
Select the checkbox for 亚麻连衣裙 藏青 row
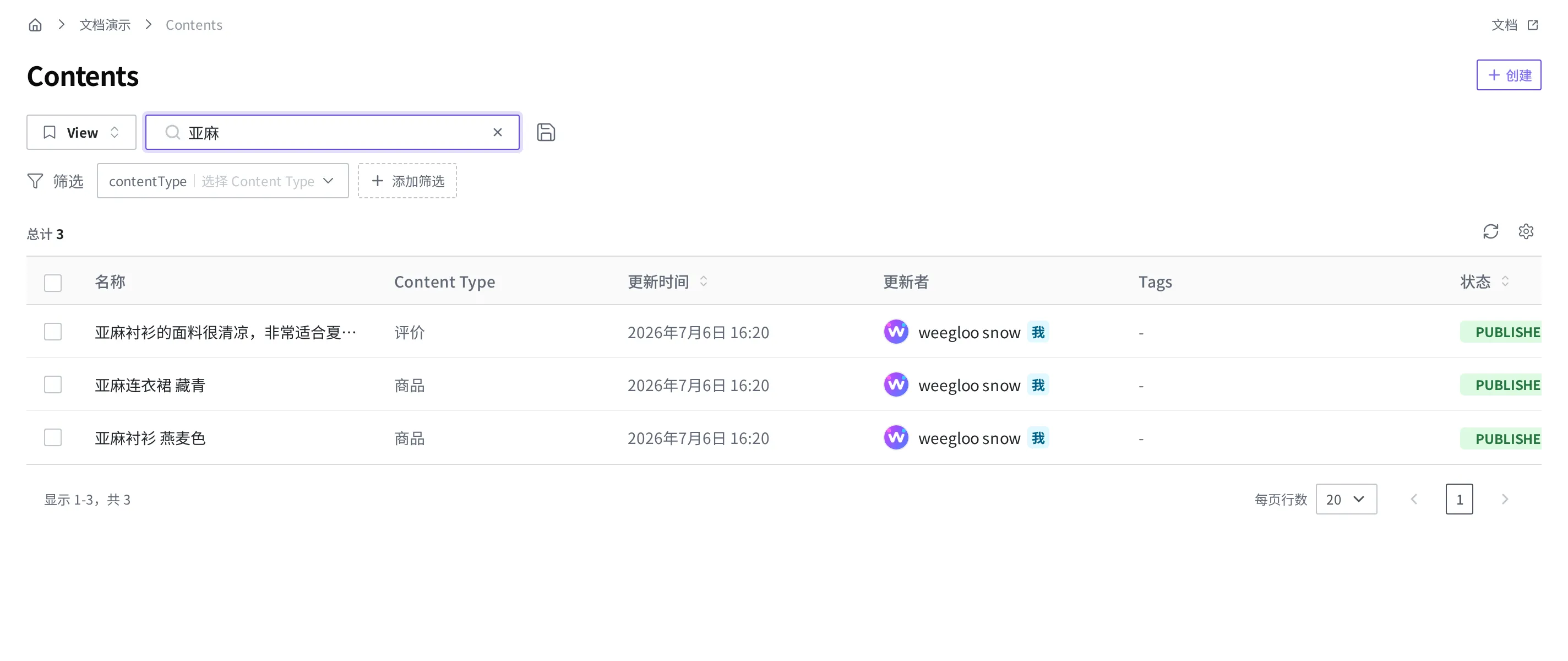53,384
